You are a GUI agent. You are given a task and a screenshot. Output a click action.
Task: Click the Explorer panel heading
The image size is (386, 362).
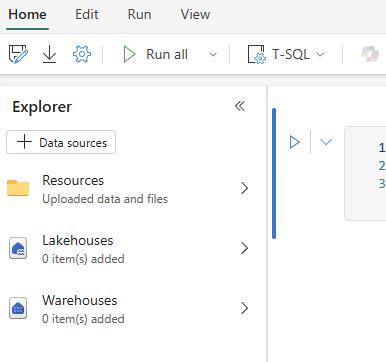(42, 107)
